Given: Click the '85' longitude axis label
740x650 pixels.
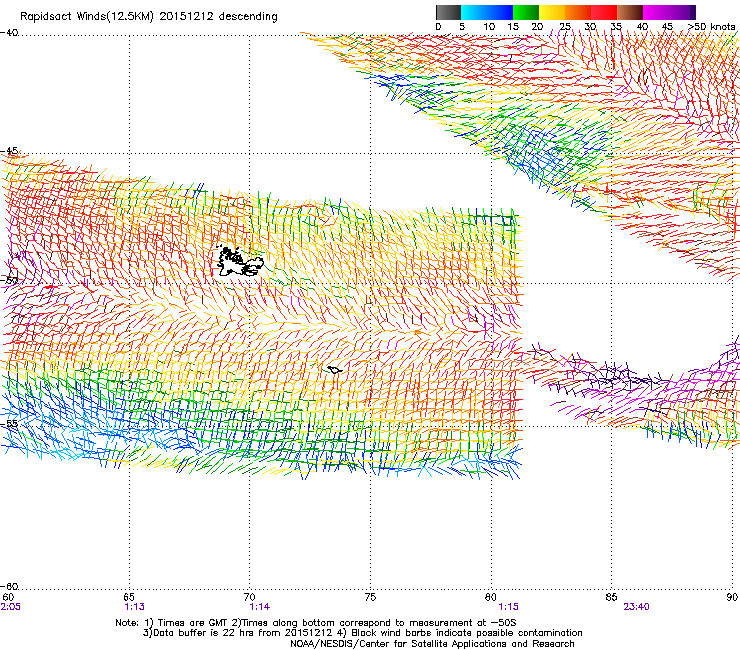Looking at the screenshot, I should point(611,597).
